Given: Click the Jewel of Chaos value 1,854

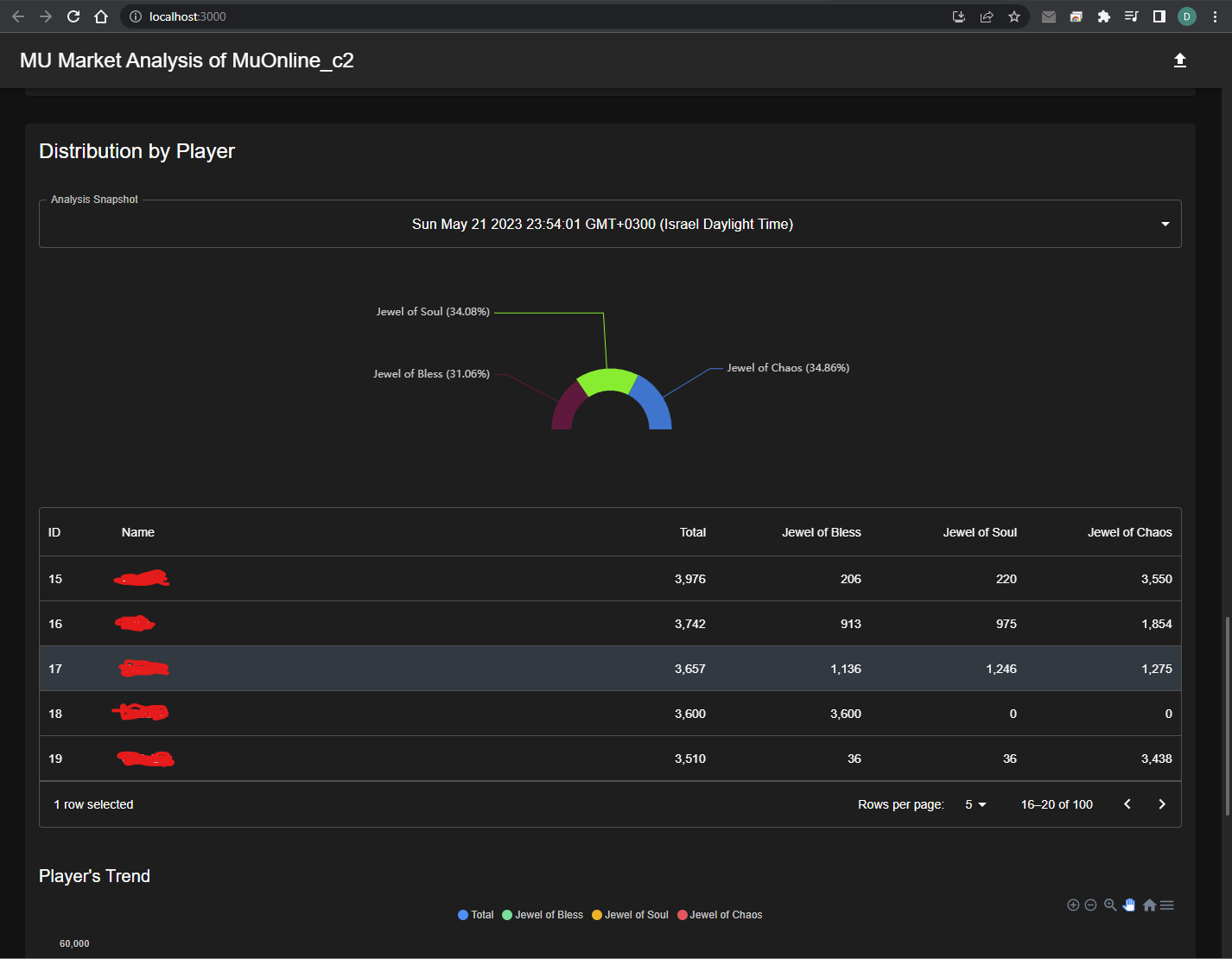Looking at the screenshot, I should (1157, 624).
